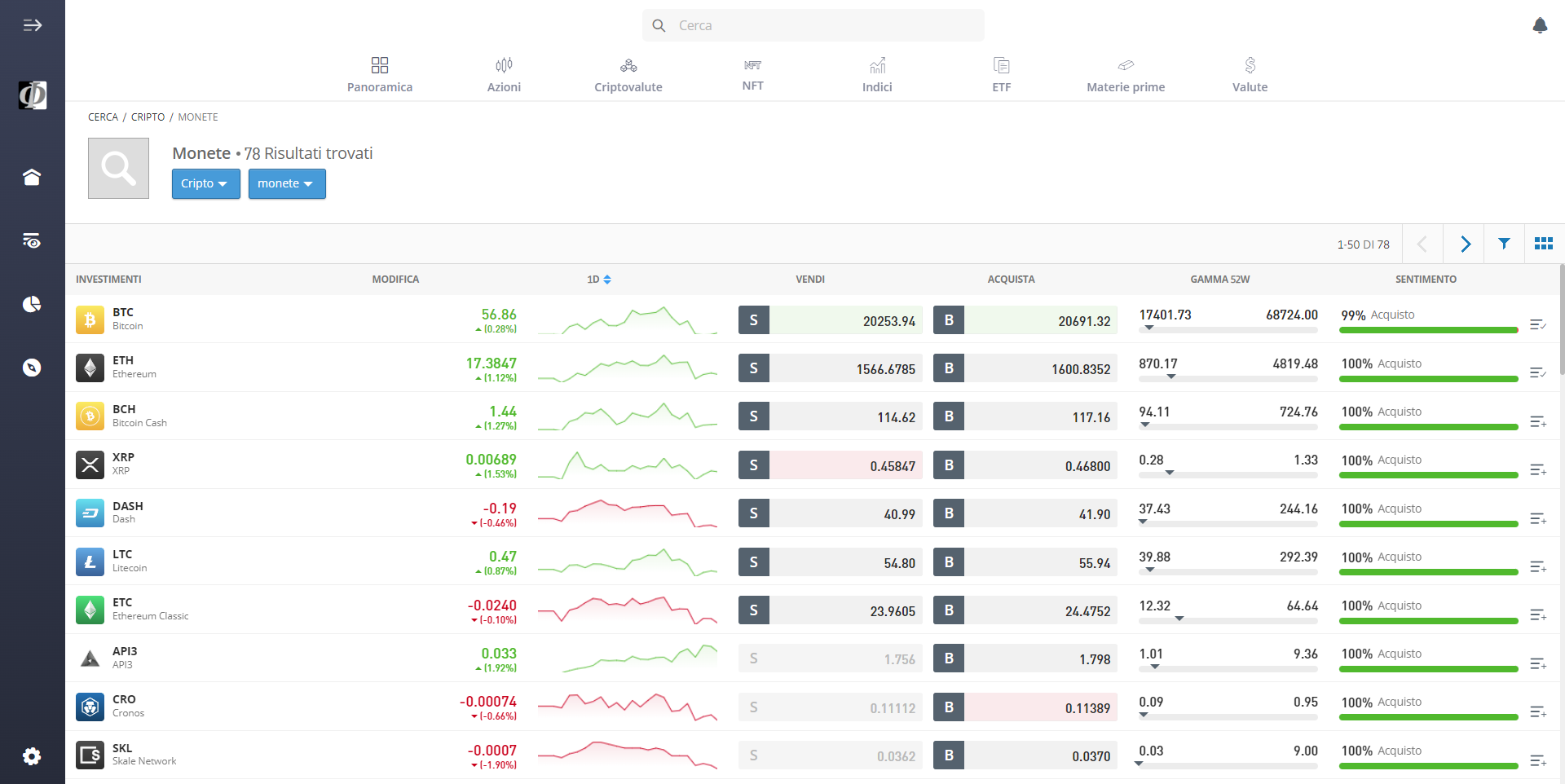This screenshot has width=1565, height=784.
Task: Sort by INVESTIMENTI column header
Action: (x=108, y=280)
